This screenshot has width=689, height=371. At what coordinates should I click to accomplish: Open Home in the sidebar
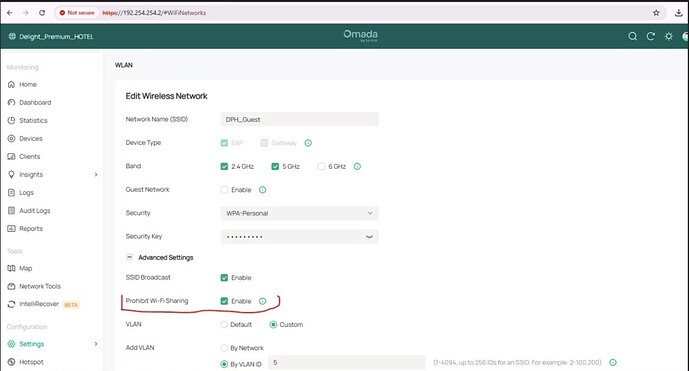coord(28,84)
